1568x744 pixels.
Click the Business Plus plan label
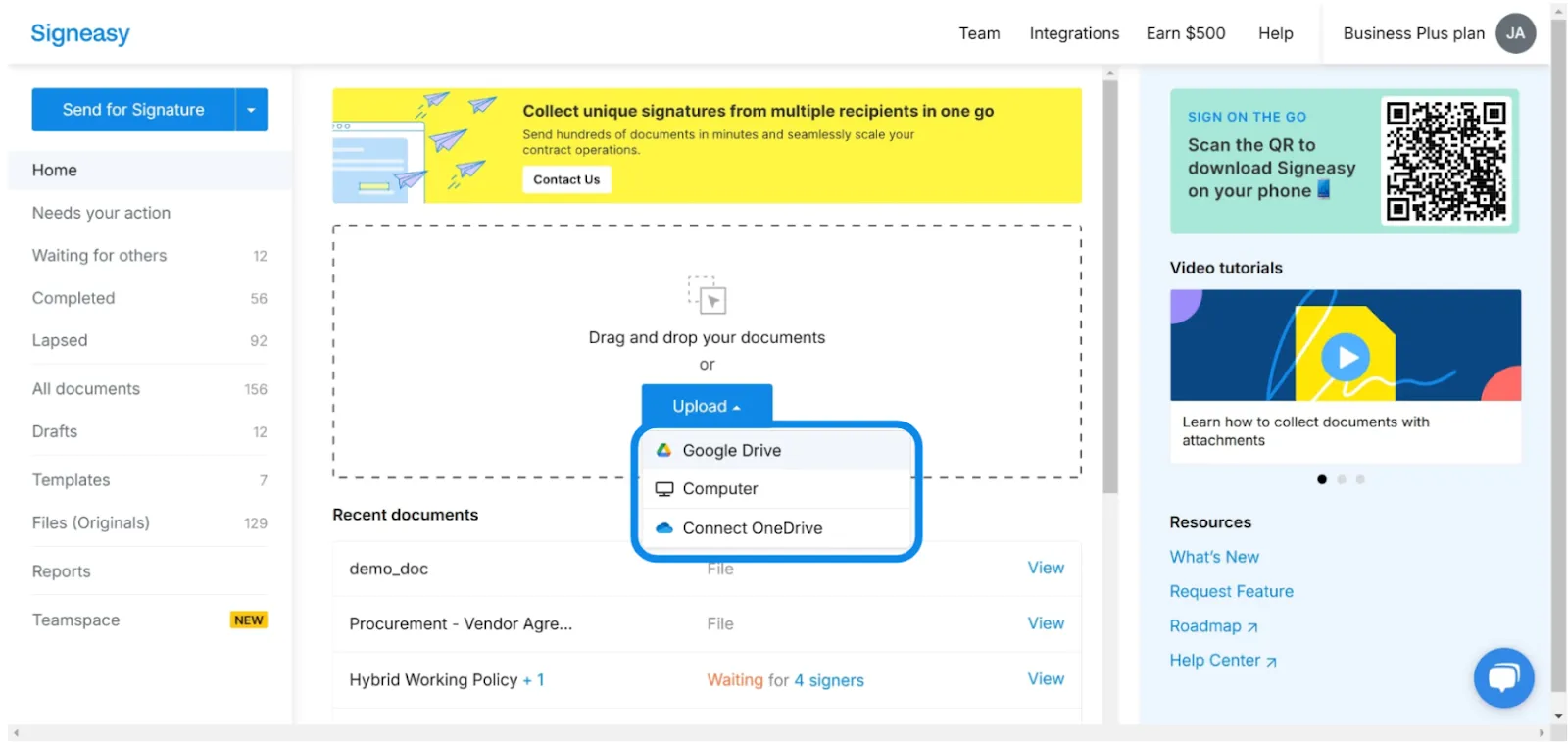[x=1413, y=33]
